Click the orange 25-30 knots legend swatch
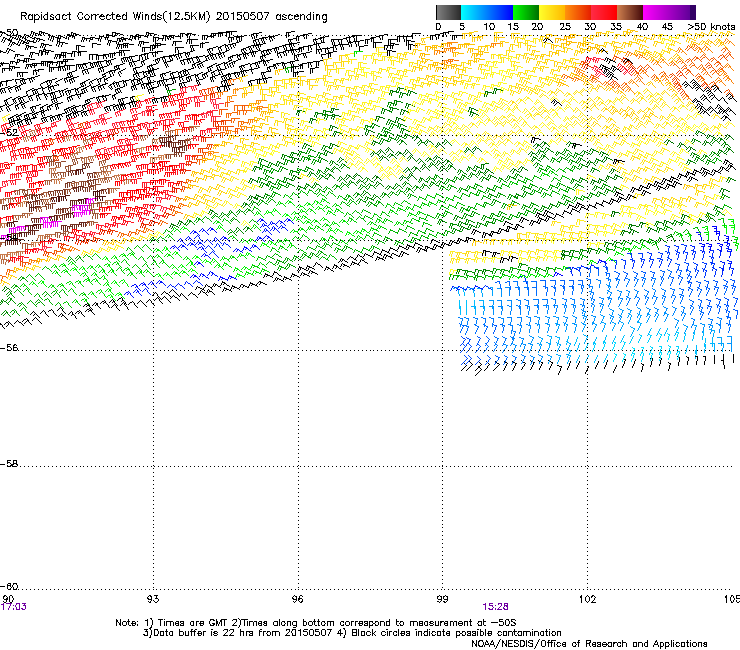This screenshot has width=740, height=650. point(578,12)
